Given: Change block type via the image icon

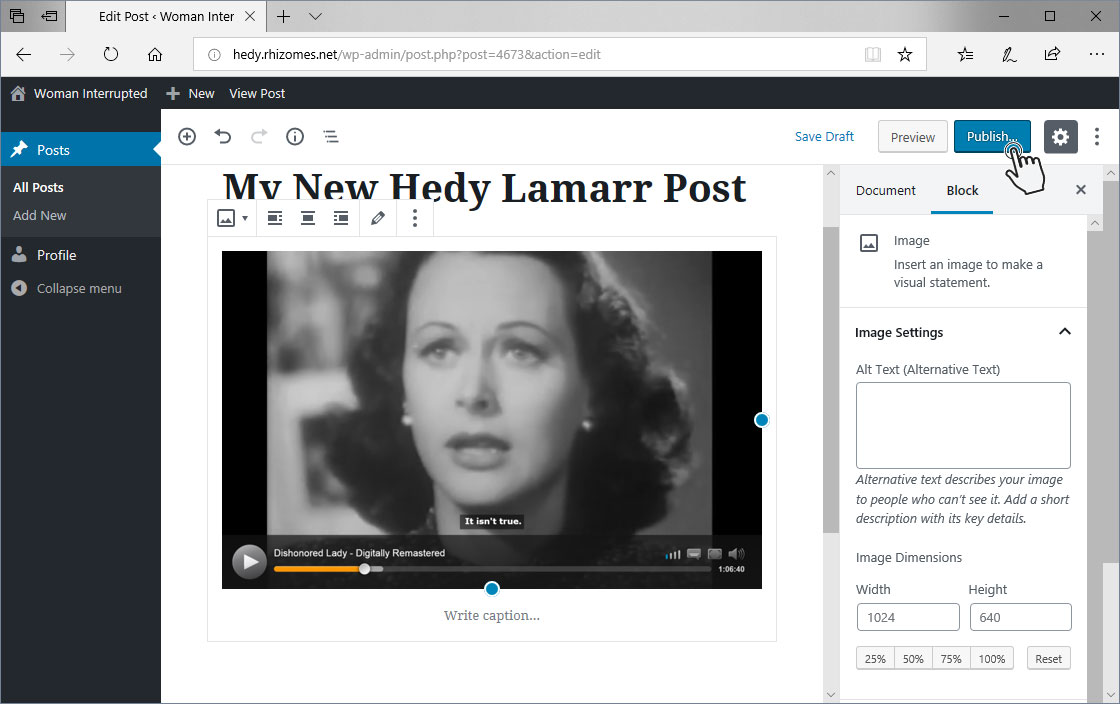Looking at the screenshot, I should pyautogui.click(x=232, y=218).
